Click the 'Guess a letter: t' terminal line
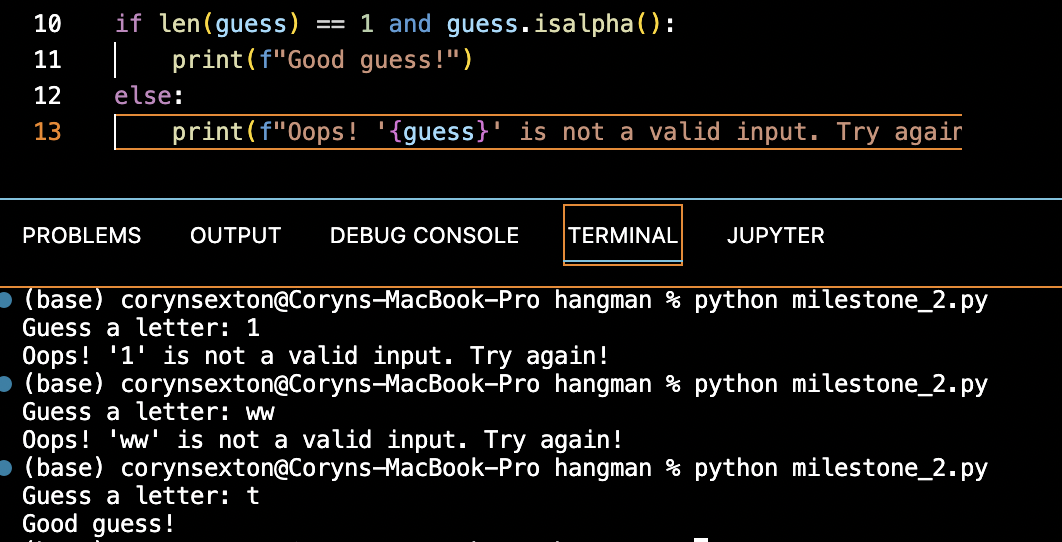This screenshot has height=542, width=1062. 141,496
